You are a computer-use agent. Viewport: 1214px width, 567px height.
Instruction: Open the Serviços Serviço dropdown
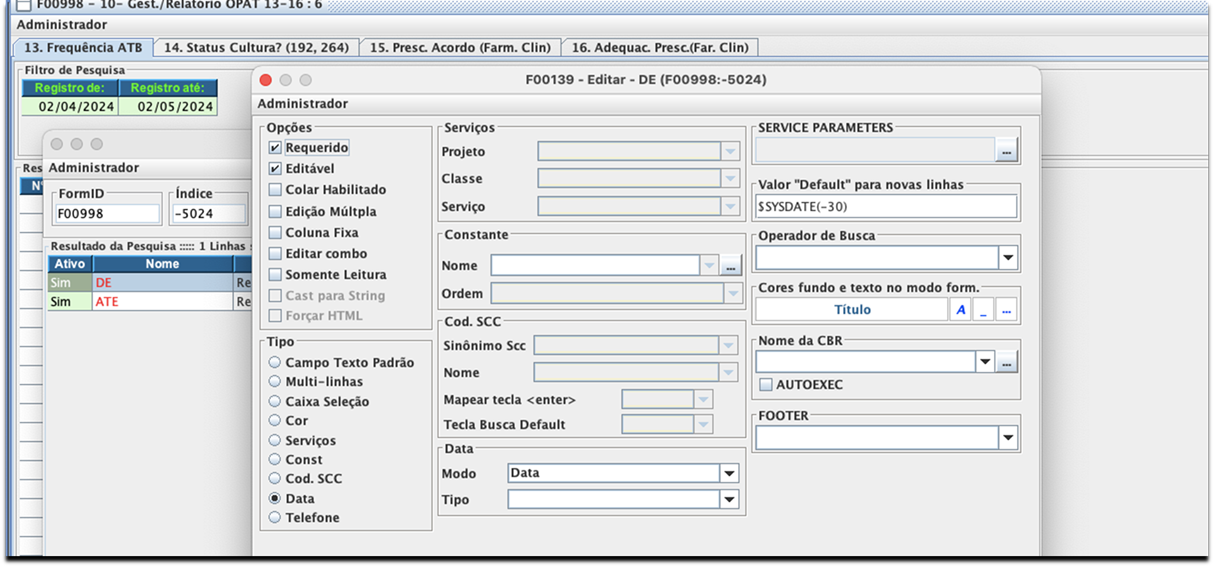coord(731,207)
